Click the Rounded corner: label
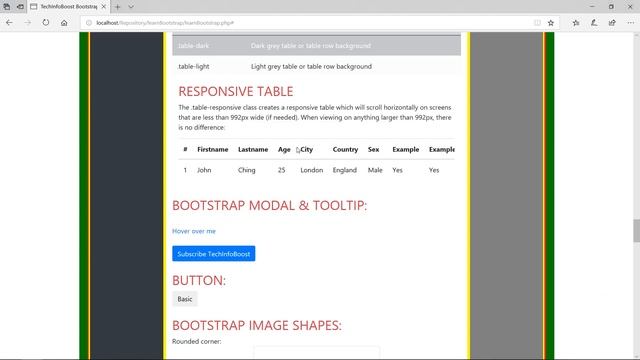Viewport: 640px width, 360px height. (x=197, y=341)
